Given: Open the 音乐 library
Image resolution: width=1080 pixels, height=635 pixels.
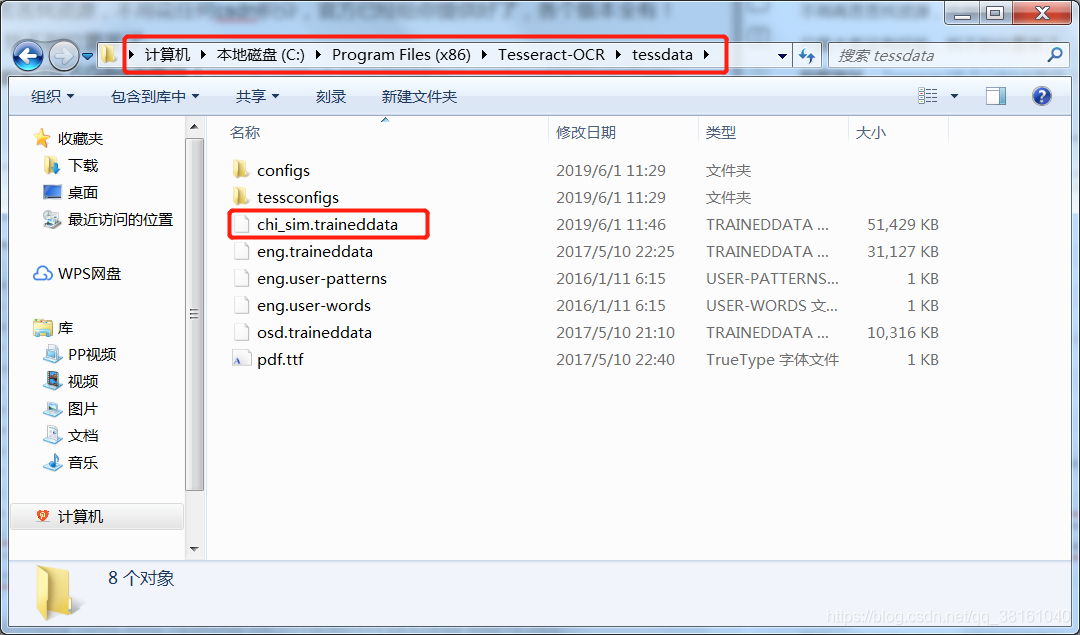Looking at the screenshot, I should click(x=83, y=462).
